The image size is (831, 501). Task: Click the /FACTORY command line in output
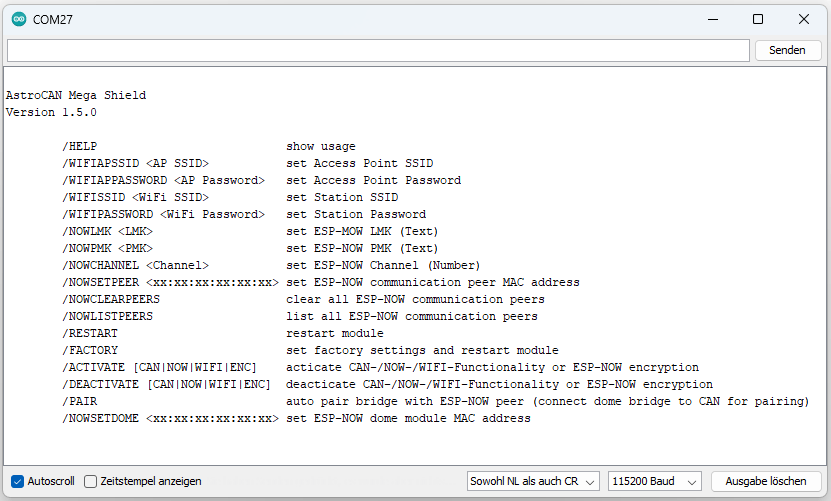point(311,350)
